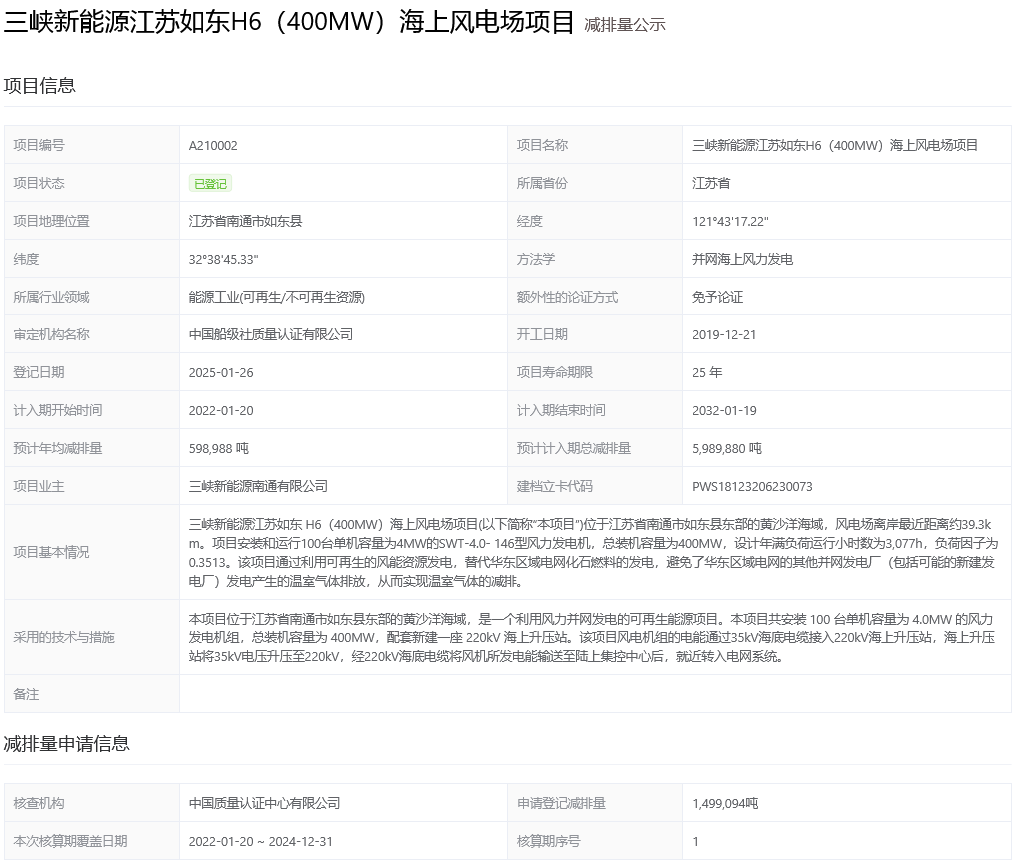Click longitude value 121°43'17.22"
Viewport: 1017px width, 864px height.
pyautogui.click(x=730, y=221)
